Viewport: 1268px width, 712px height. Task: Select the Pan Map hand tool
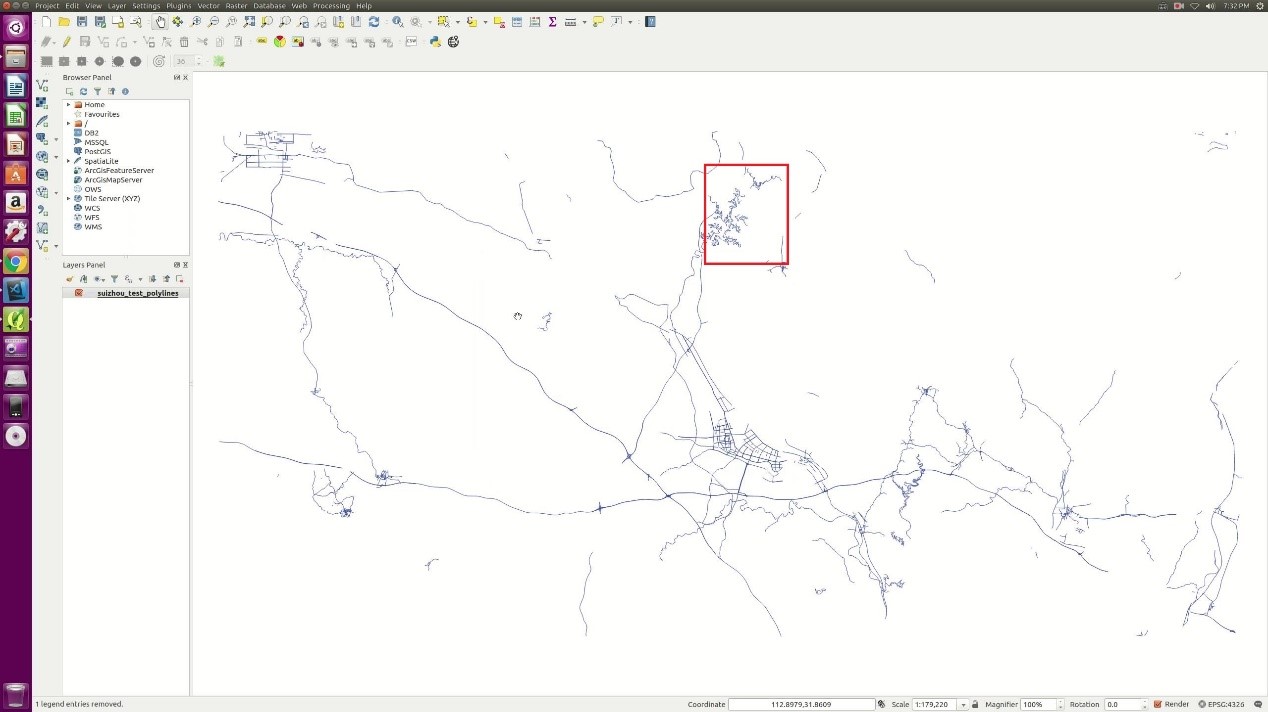coord(160,22)
